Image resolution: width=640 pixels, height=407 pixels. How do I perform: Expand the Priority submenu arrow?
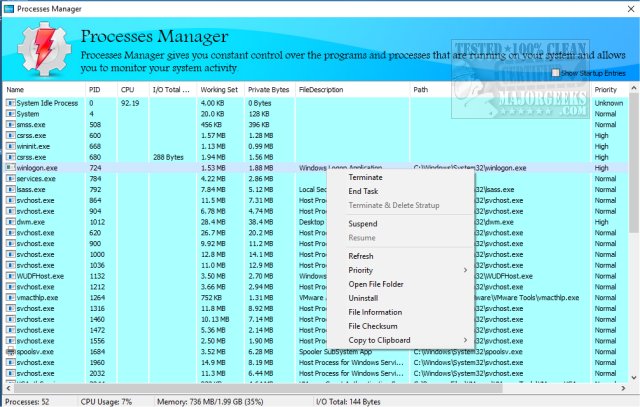pyautogui.click(x=465, y=270)
